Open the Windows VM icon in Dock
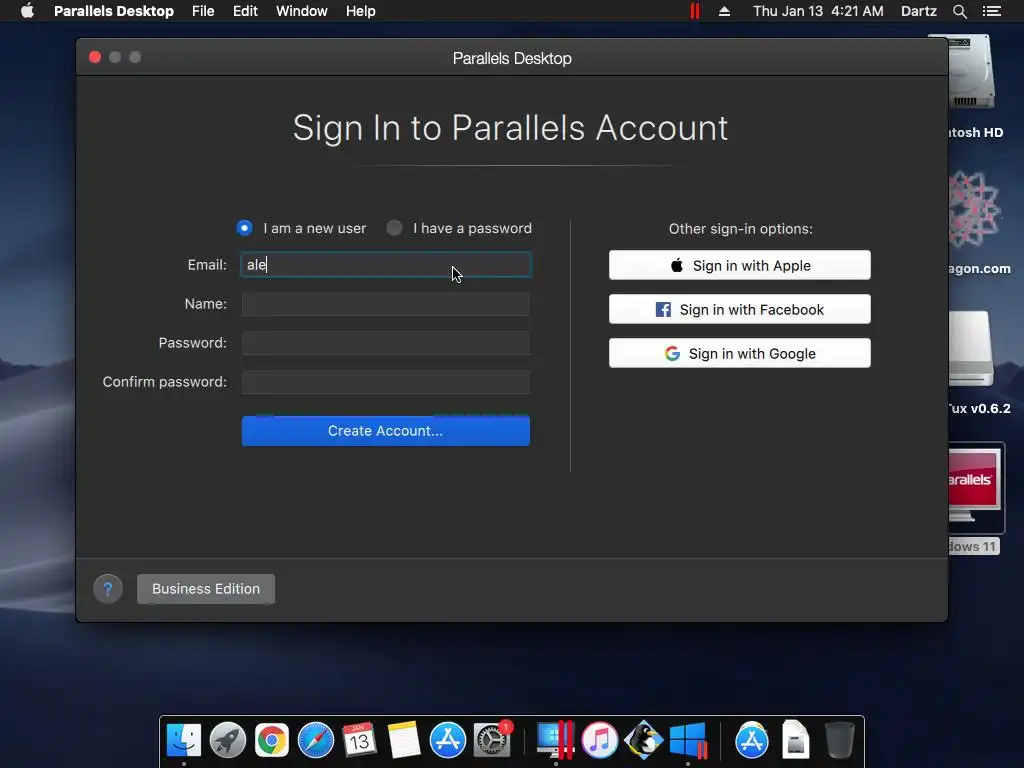1024x768 pixels. [x=688, y=740]
